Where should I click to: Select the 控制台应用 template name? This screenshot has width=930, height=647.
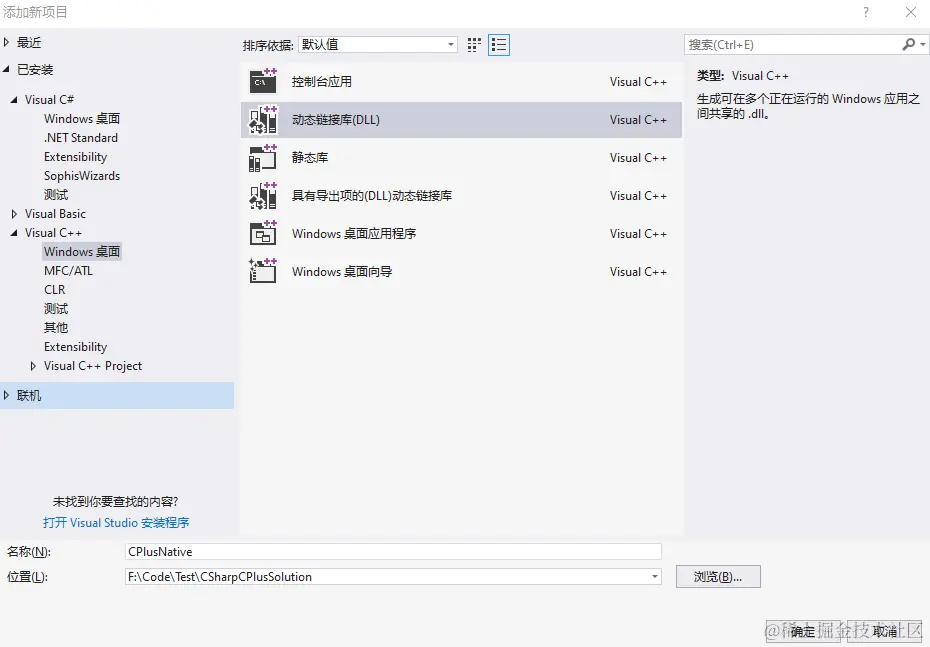pos(321,81)
